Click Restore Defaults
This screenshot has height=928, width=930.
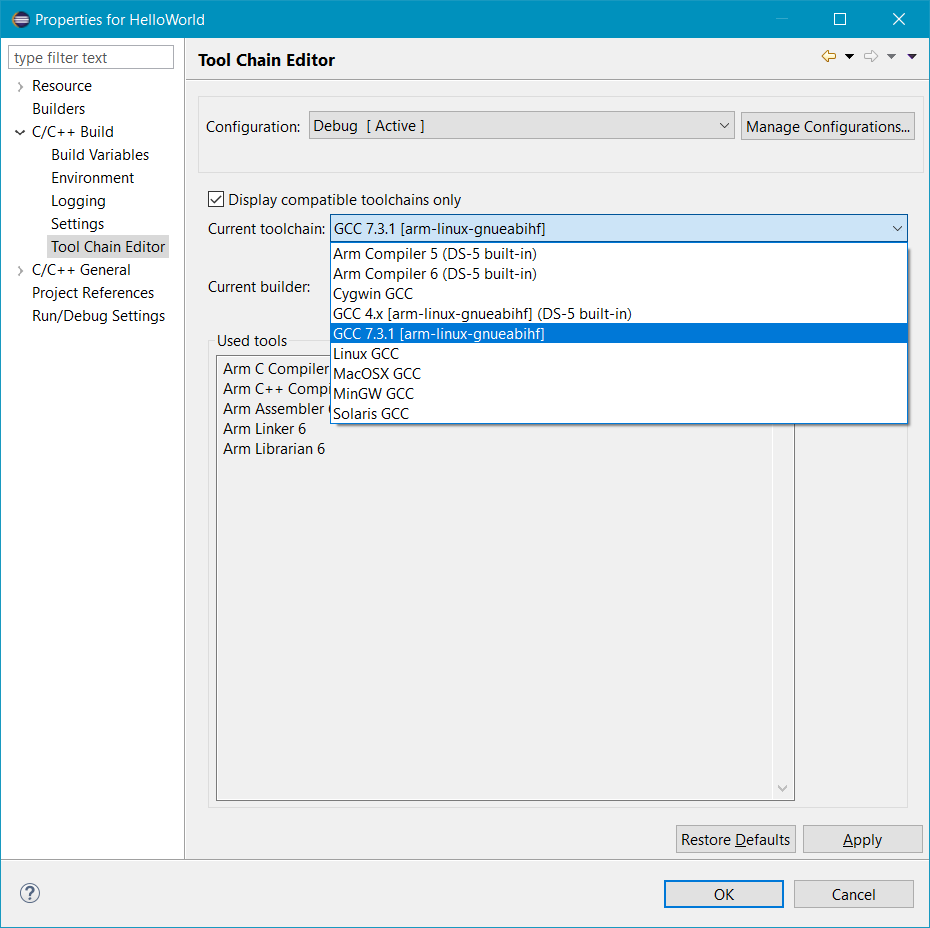pos(735,839)
